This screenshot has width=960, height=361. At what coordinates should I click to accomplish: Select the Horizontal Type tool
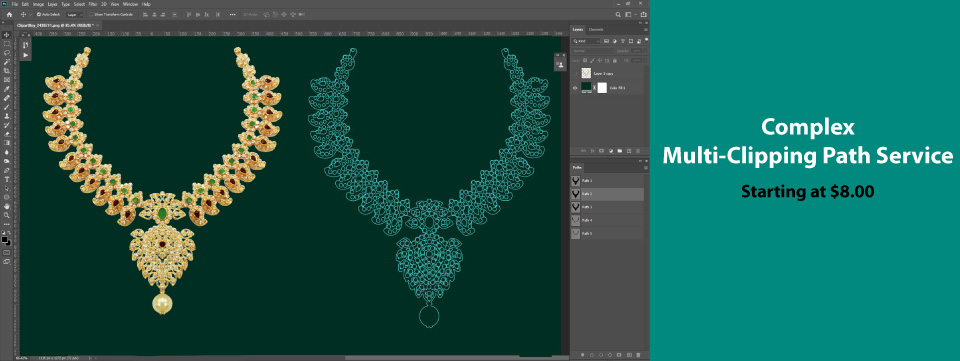(x=7, y=179)
